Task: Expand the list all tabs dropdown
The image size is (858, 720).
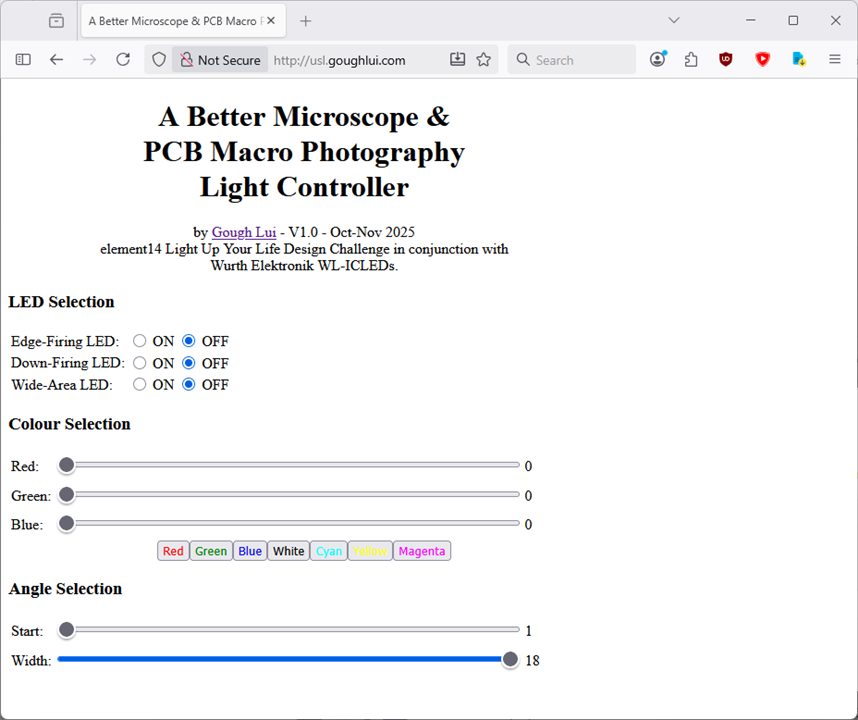Action: coord(674,21)
